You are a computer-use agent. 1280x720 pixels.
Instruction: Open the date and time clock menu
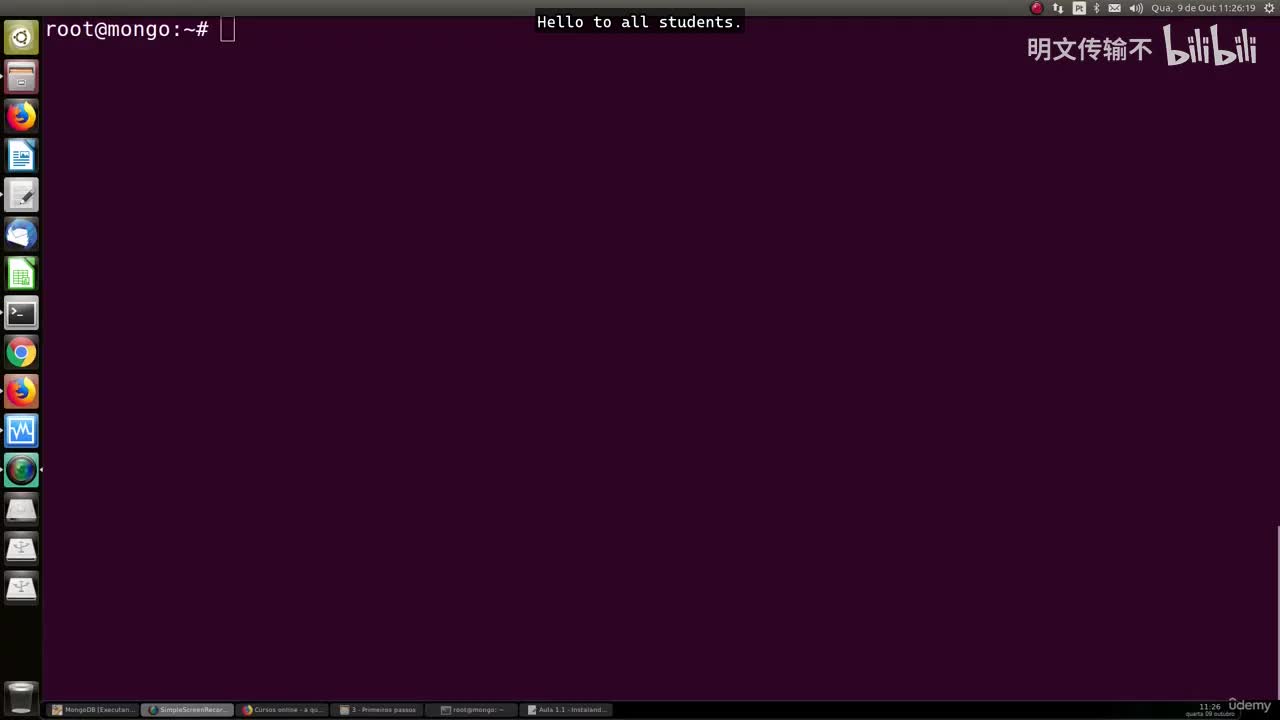1203,8
